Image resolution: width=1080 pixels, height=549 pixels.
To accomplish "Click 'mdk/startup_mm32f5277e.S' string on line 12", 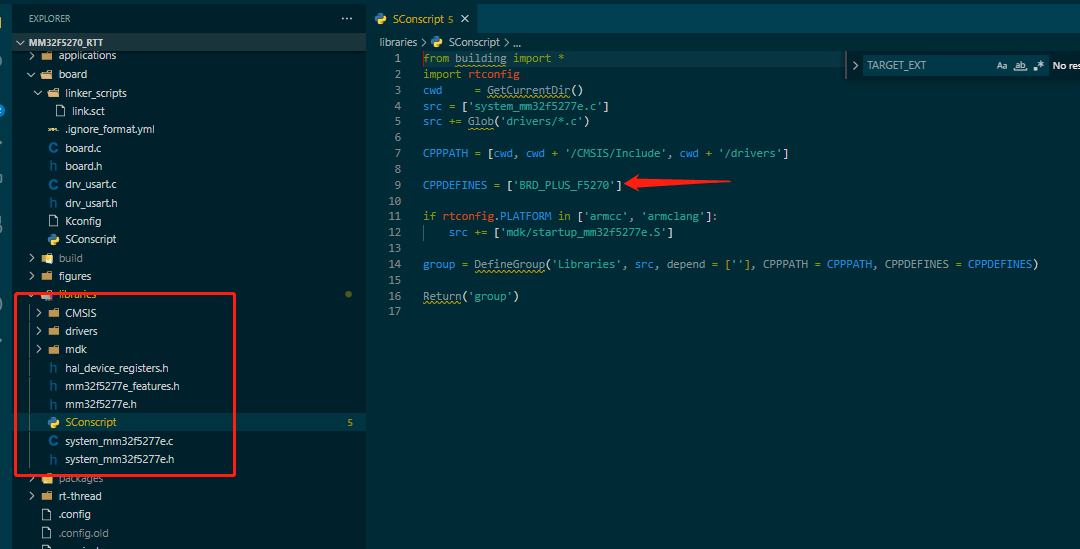I will tap(583, 233).
